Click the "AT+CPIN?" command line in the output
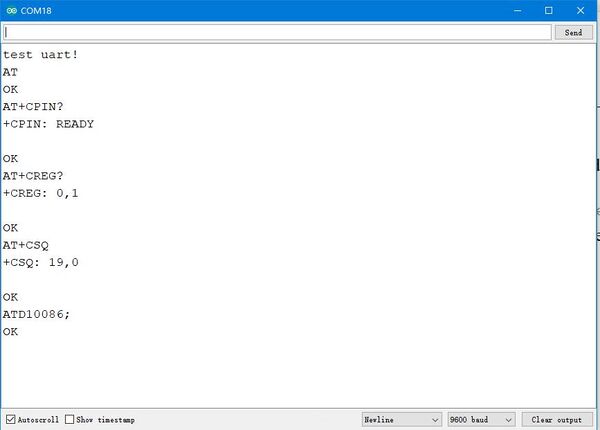This screenshot has width=600, height=430. click(x=35, y=107)
